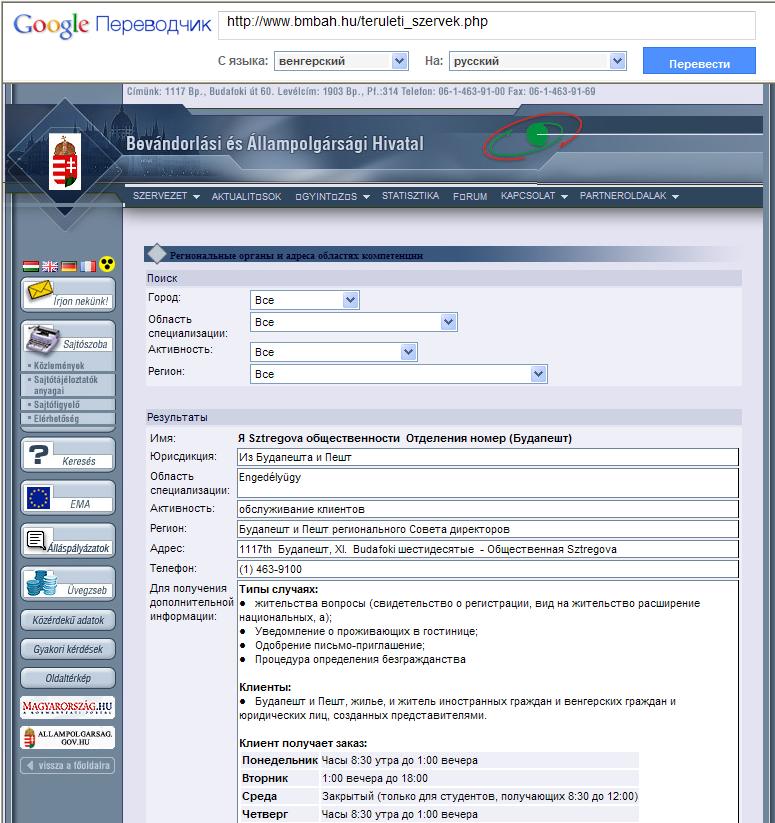775x823 pixels.
Task: Open the SZERVEZET menu
Action: tap(166, 196)
